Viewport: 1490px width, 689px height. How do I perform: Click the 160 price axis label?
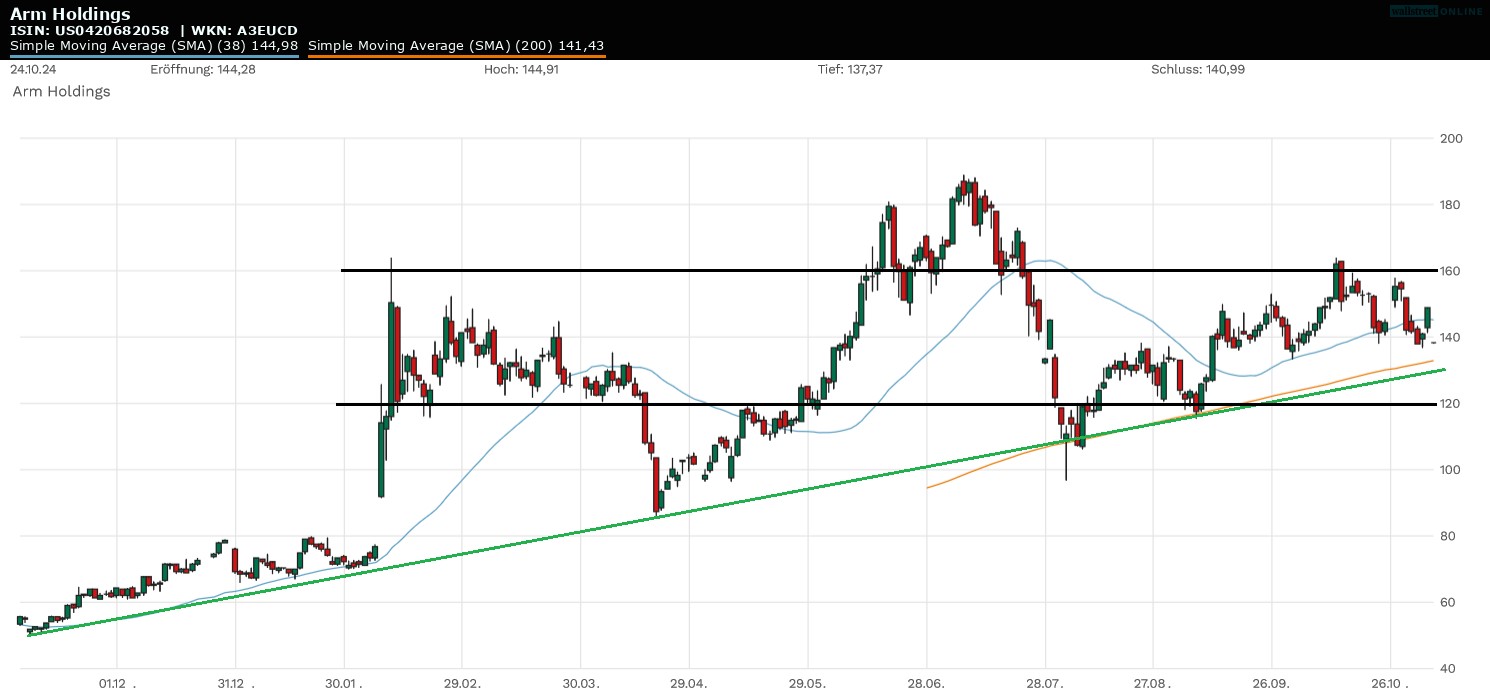coord(1450,271)
